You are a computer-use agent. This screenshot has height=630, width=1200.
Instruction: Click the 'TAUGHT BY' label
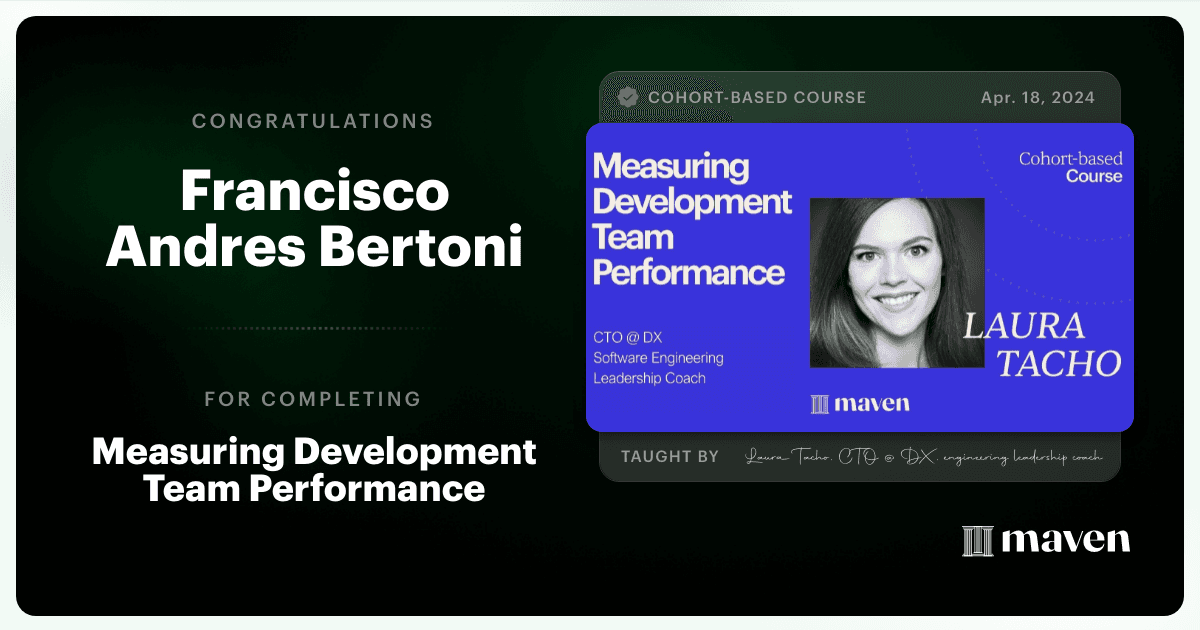(670, 456)
